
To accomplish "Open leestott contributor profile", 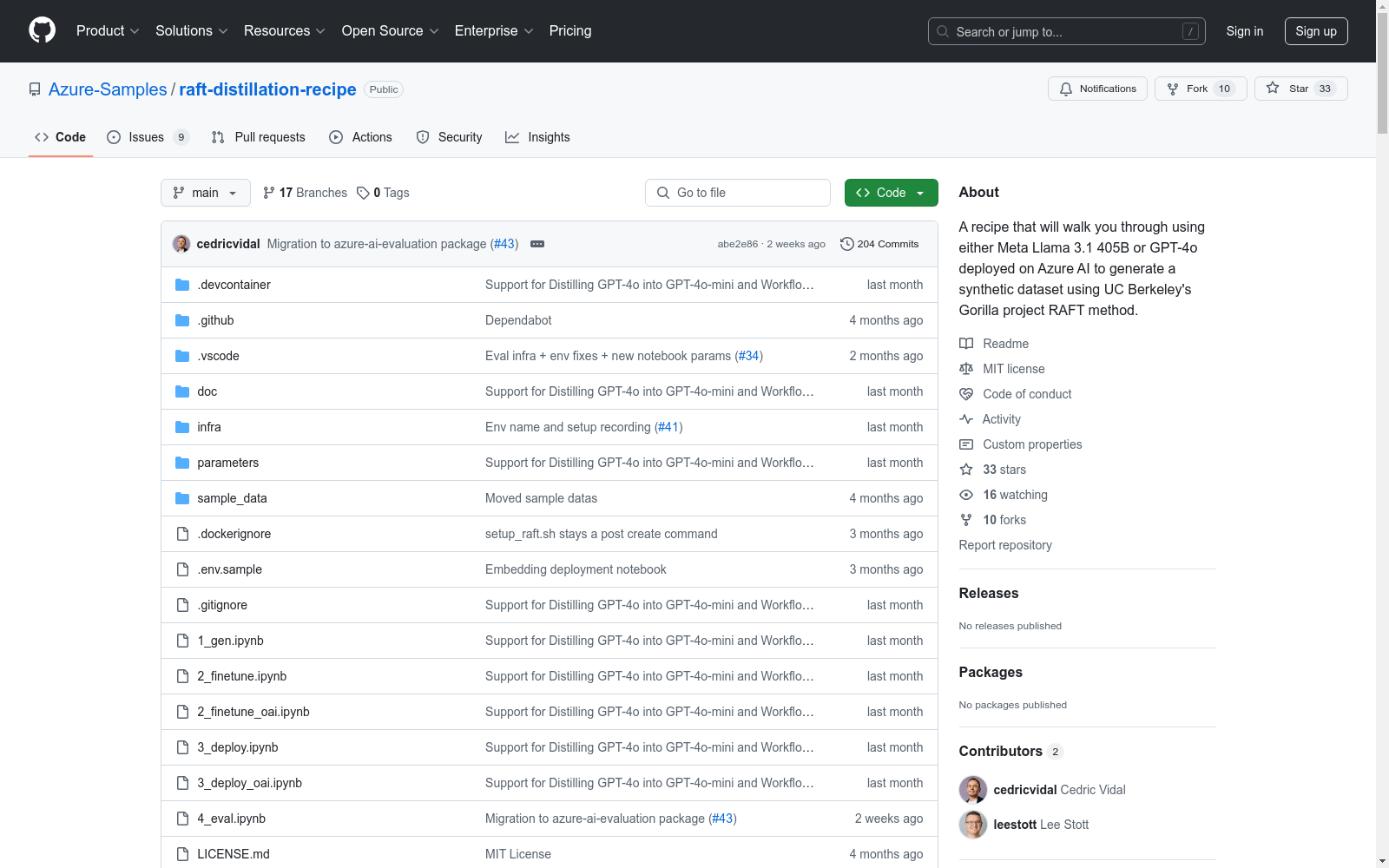I will click(x=1015, y=825).
